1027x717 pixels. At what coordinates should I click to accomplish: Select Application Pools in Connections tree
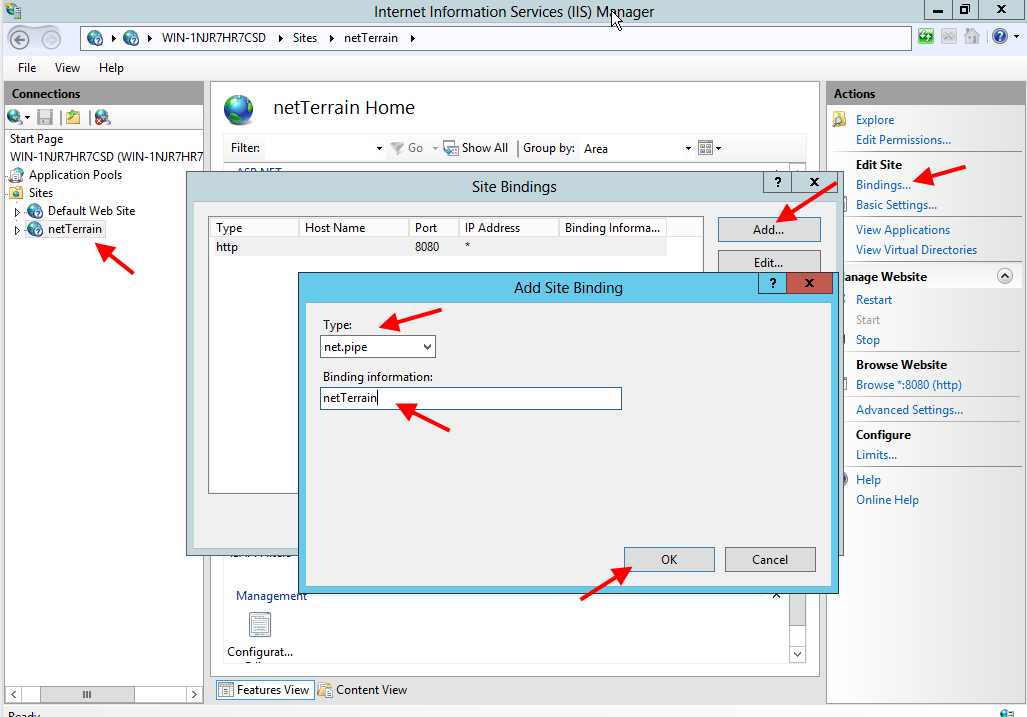pyautogui.click(x=75, y=175)
